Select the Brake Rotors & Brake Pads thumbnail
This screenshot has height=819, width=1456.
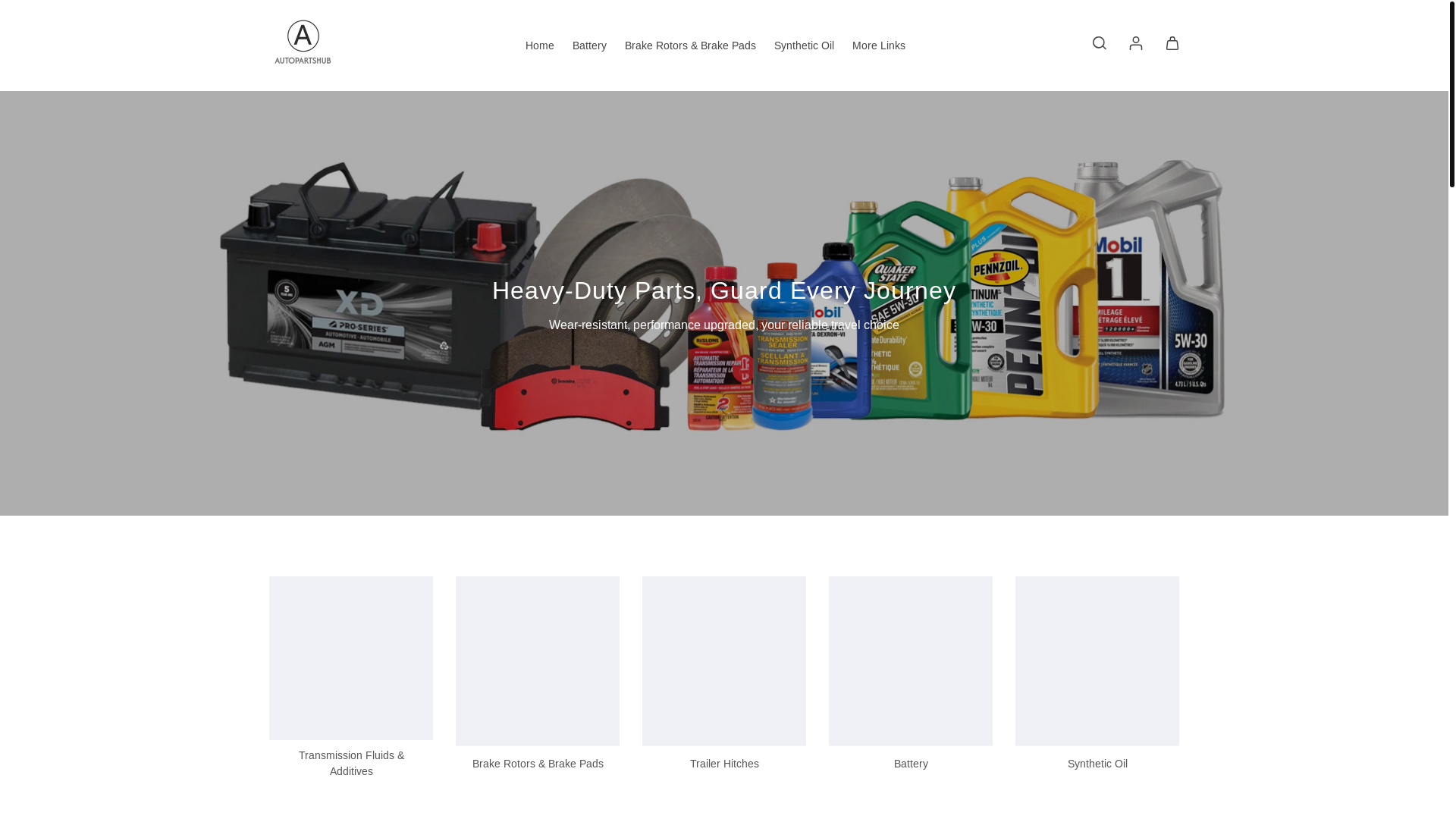coord(538,661)
